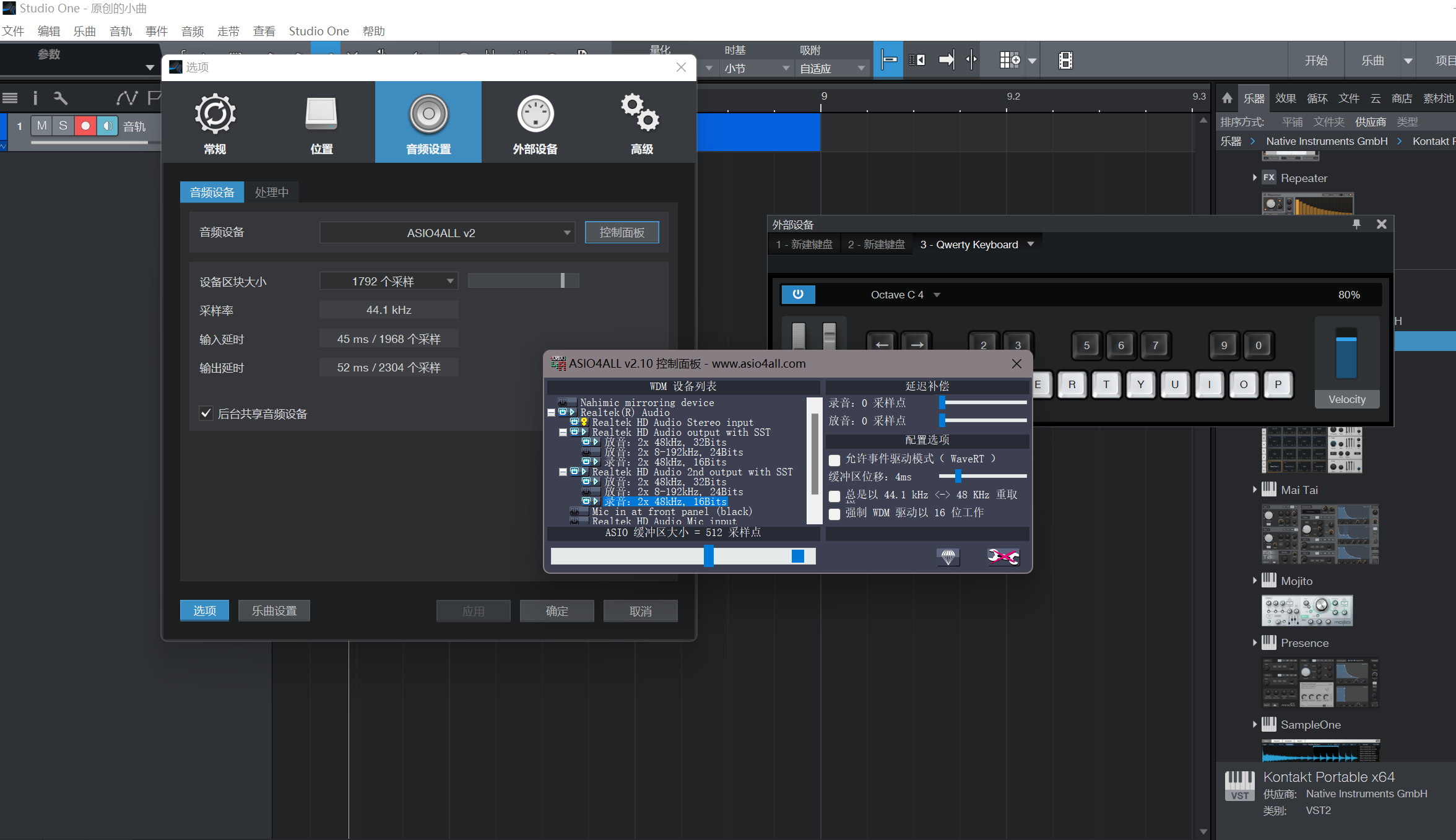Image resolution: width=1456 pixels, height=840 pixels.
Task: Open the 高级 advanced options section
Action: coord(641,123)
